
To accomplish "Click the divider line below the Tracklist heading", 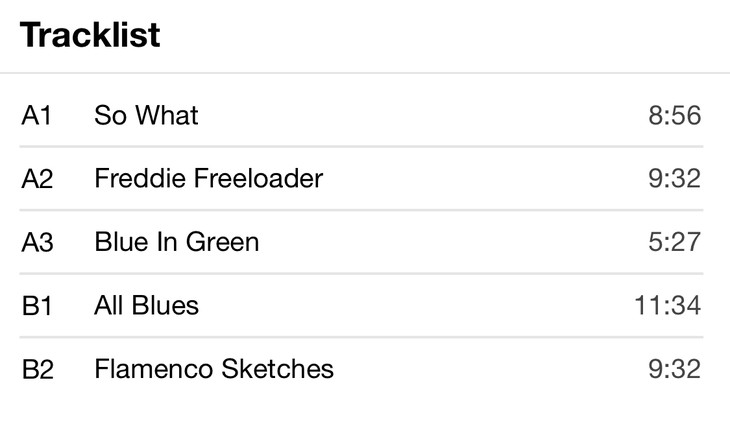I will [x=365, y=73].
